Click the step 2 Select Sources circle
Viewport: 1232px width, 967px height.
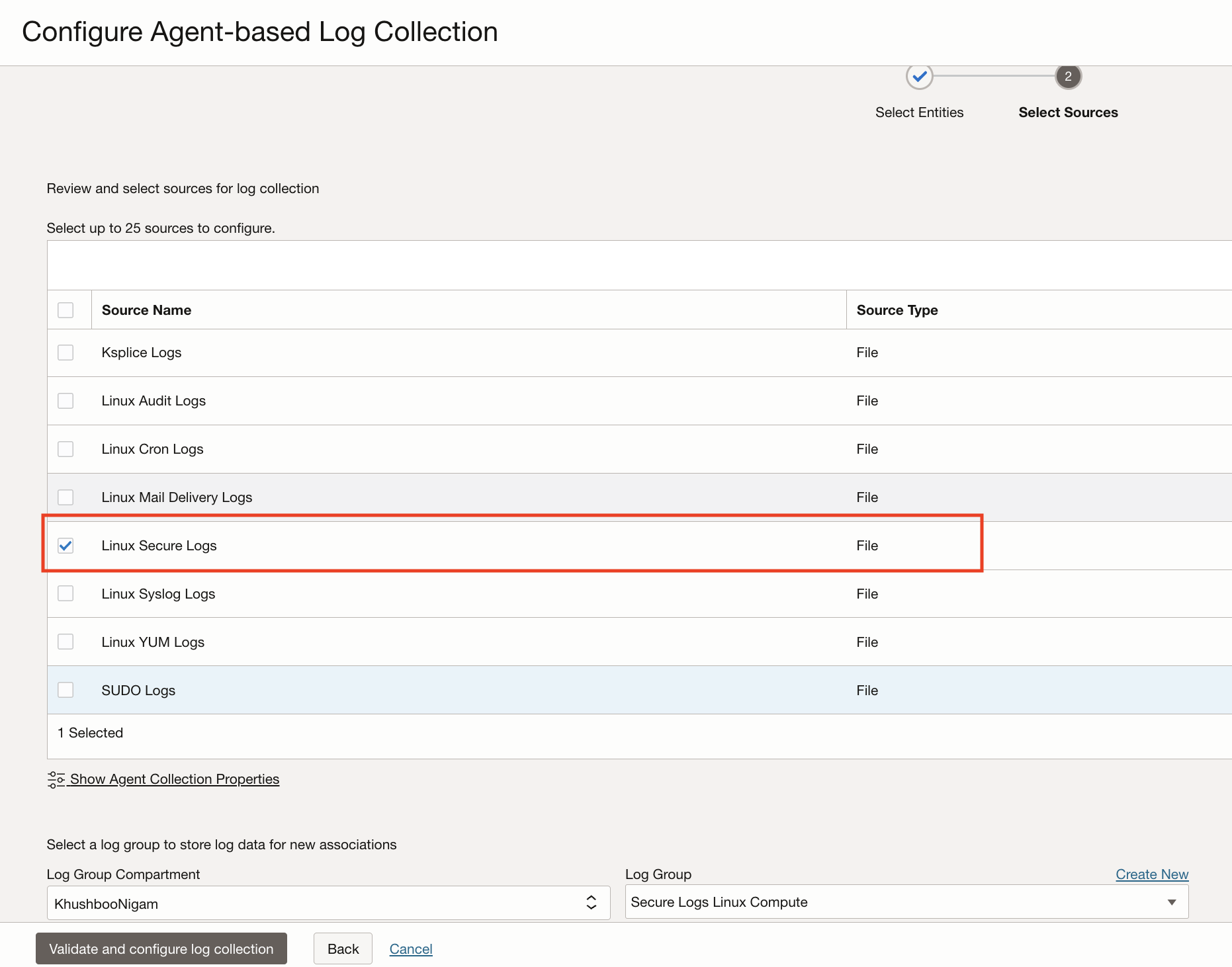pos(1068,77)
